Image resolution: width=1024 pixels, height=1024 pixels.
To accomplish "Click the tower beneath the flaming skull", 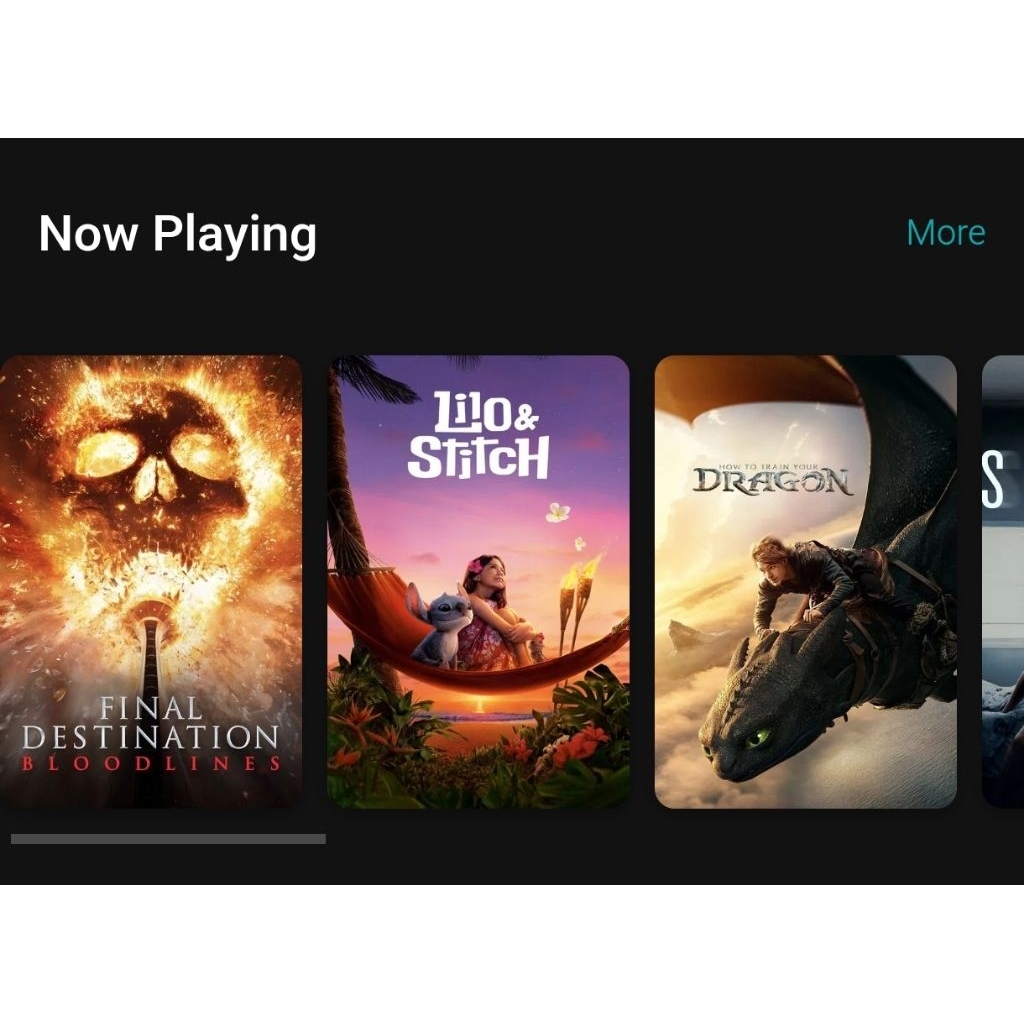I will pos(151,653).
